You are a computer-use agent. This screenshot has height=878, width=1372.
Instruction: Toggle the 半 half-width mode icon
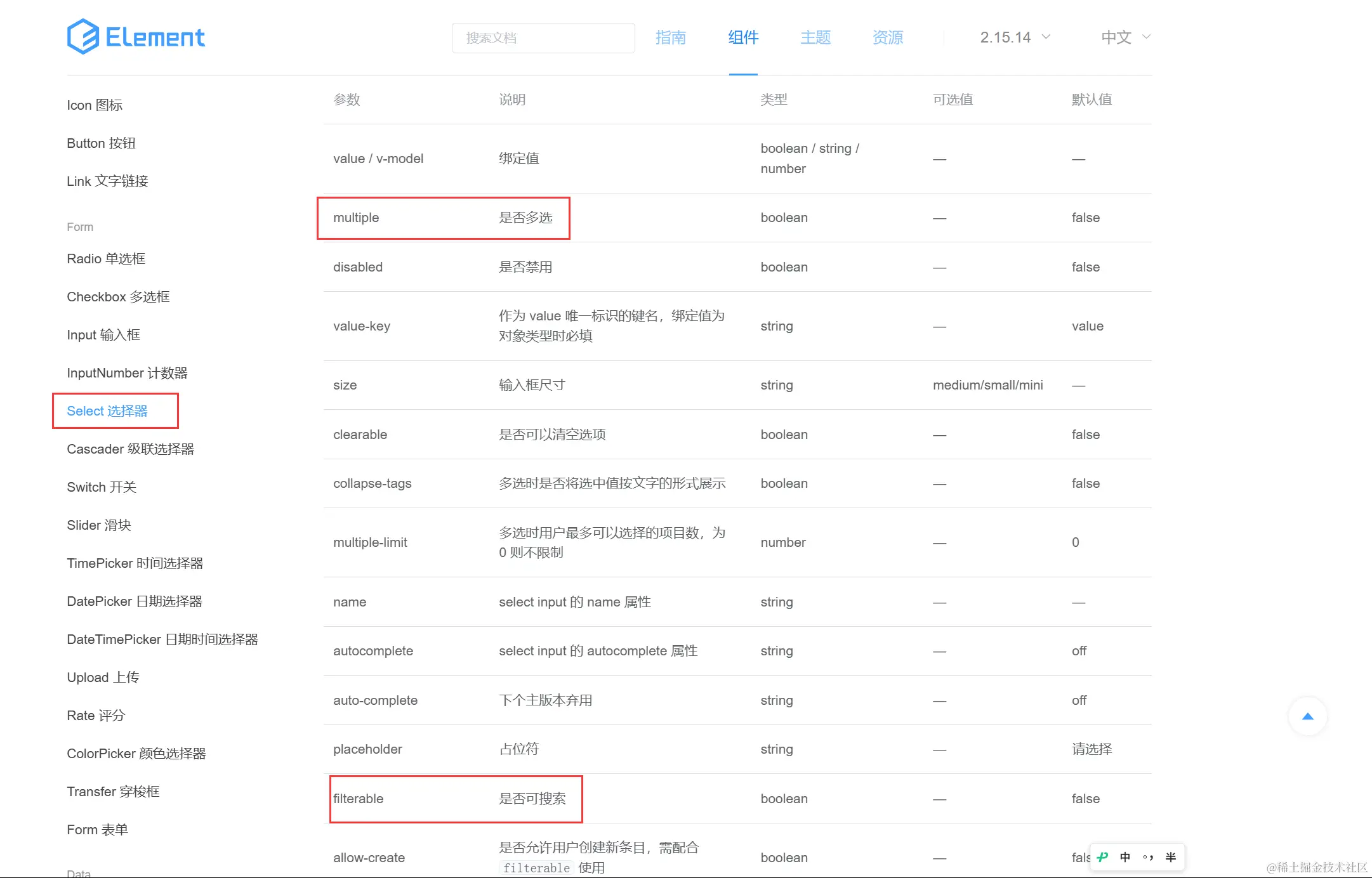click(x=1171, y=857)
